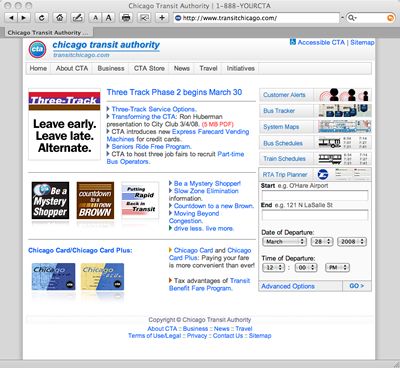Click the pencil edit toolbar icon
This screenshot has height=368, width=400.
(78, 18)
